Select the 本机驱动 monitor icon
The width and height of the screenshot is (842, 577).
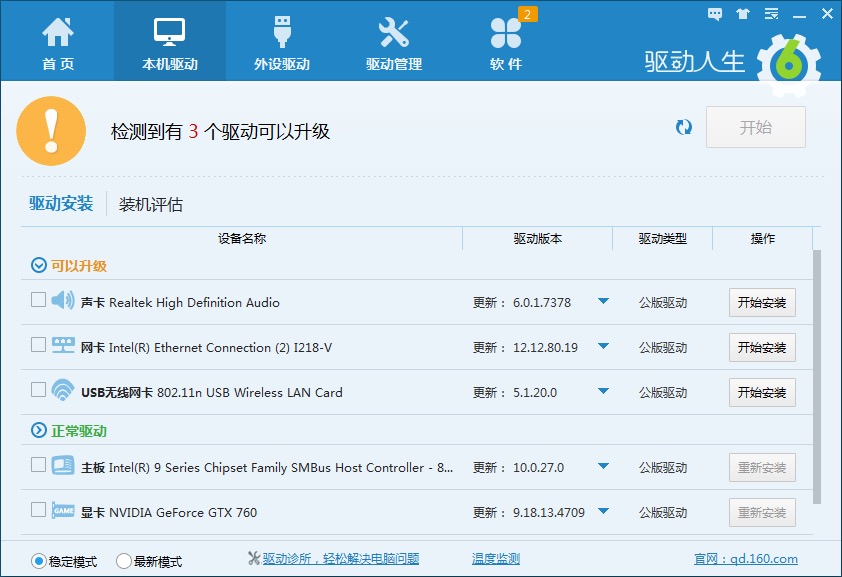pyautogui.click(x=169, y=32)
